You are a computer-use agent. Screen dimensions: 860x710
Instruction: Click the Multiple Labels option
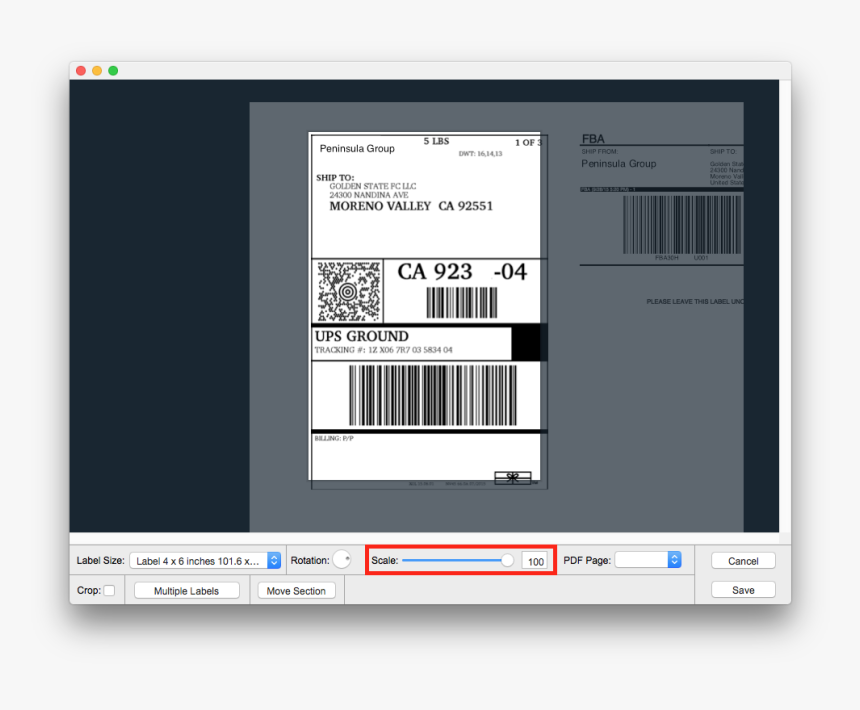(186, 590)
